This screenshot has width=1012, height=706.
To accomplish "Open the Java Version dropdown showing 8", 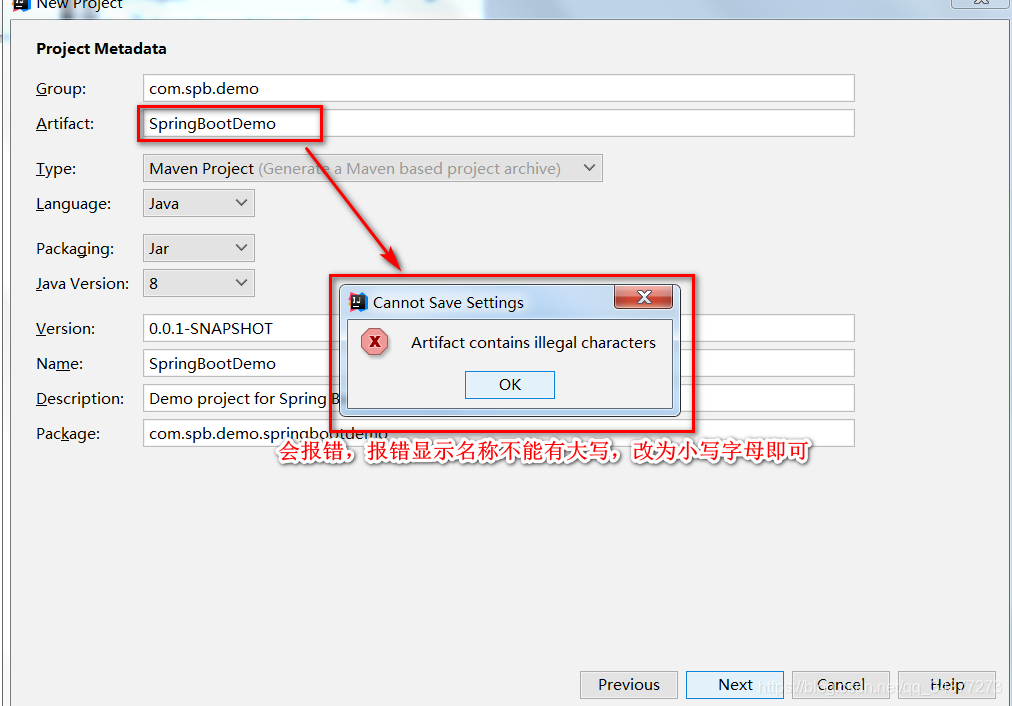I will (x=199, y=283).
